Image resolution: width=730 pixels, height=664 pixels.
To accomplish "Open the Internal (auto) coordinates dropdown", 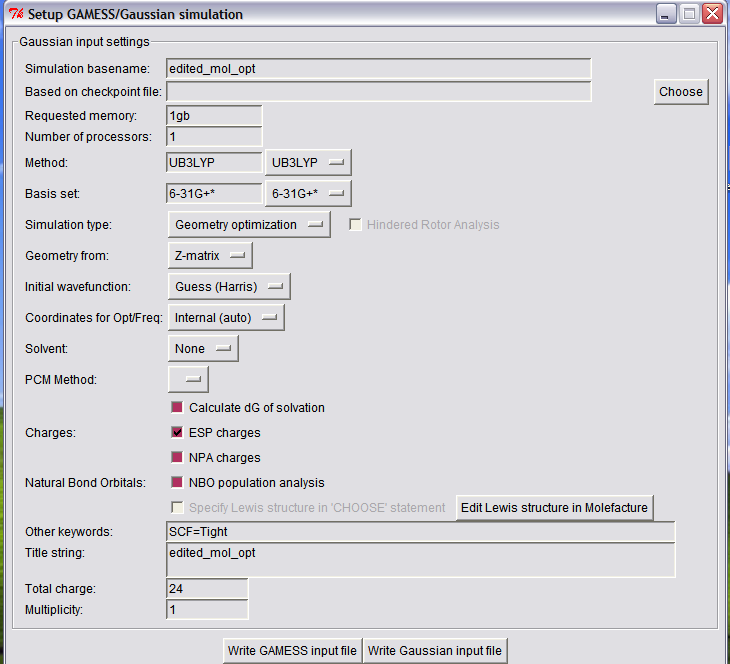I will pyautogui.click(x=226, y=318).
